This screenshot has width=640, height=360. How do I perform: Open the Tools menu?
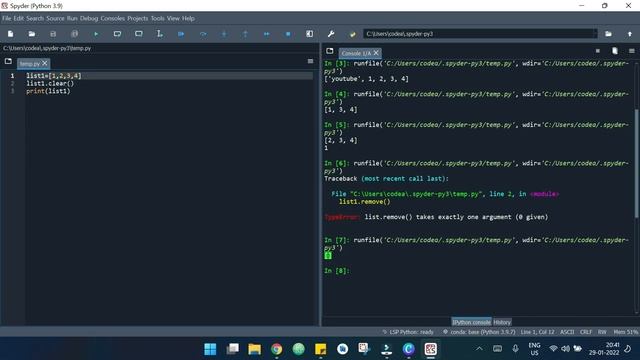(x=158, y=18)
